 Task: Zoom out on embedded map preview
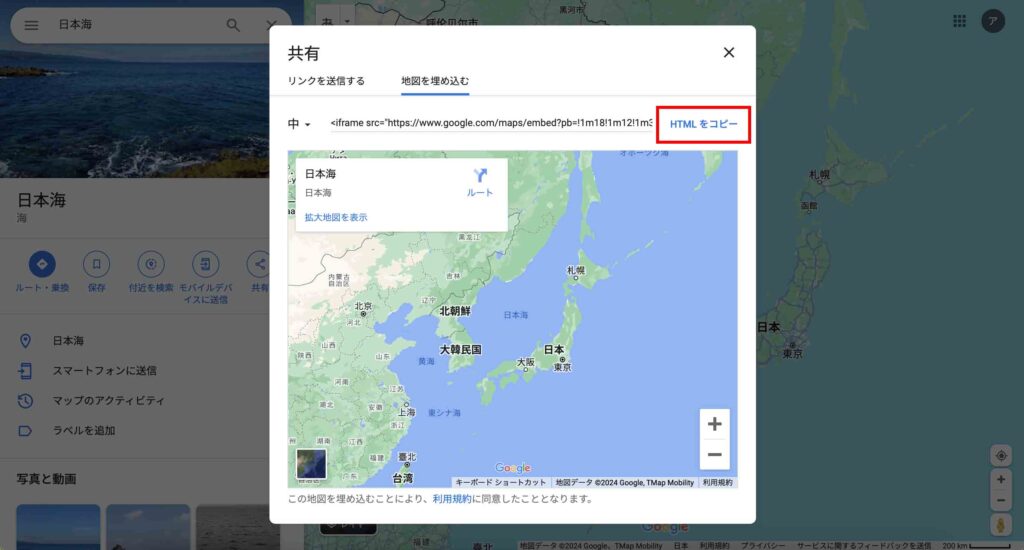[714, 454]
